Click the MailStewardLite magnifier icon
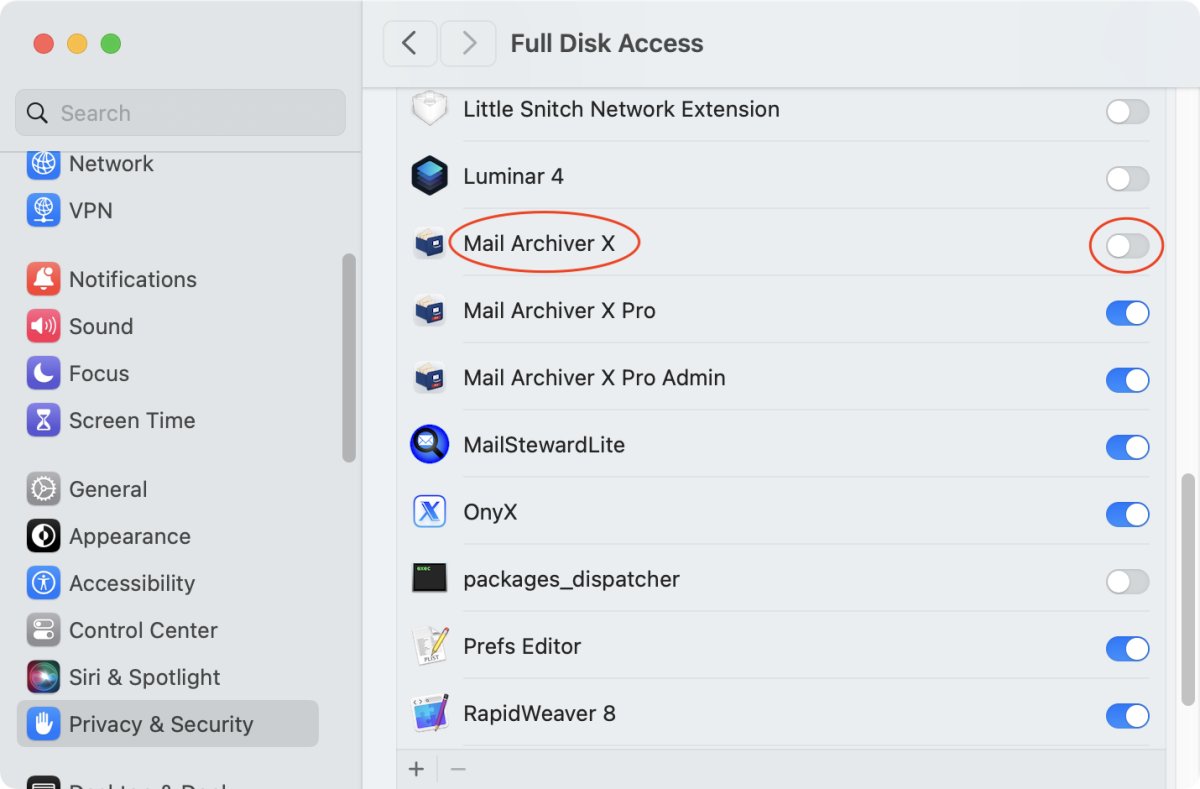The height and width of the screenshot is (789, 1200). coord(429,445)
